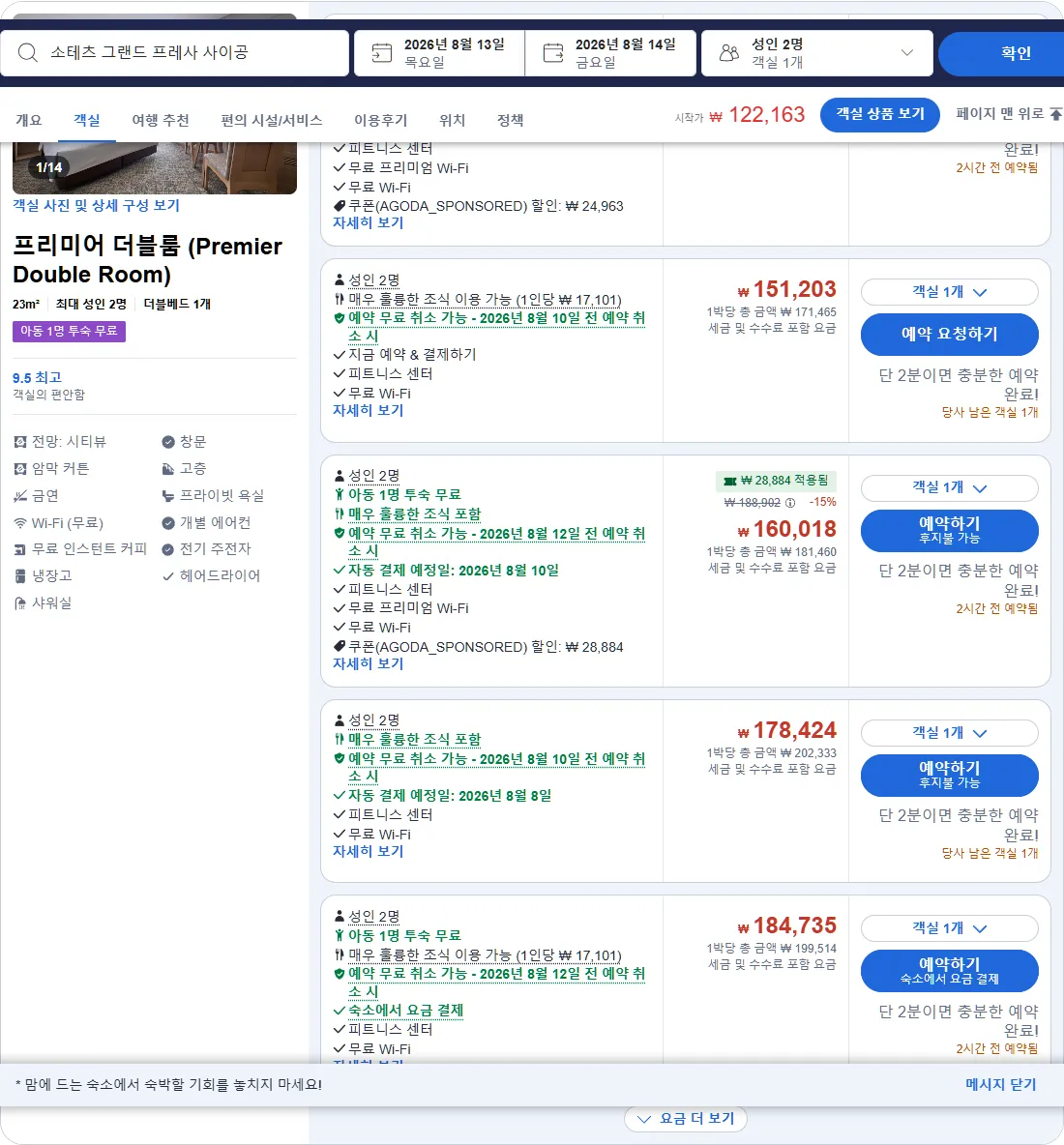
Task: Click the high floor icon
Action: (168, 469)
